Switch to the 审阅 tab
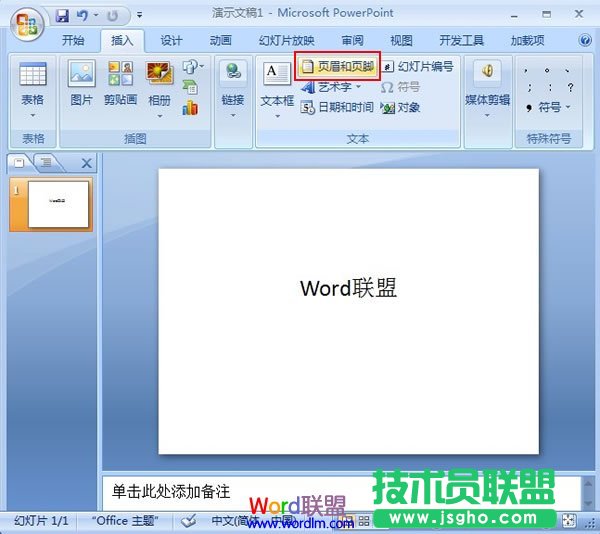 [x=352, y=41]
